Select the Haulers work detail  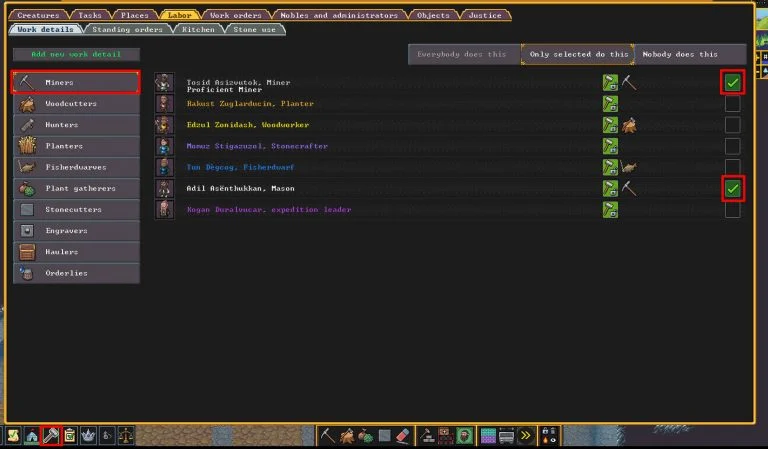tap(76, 252)
